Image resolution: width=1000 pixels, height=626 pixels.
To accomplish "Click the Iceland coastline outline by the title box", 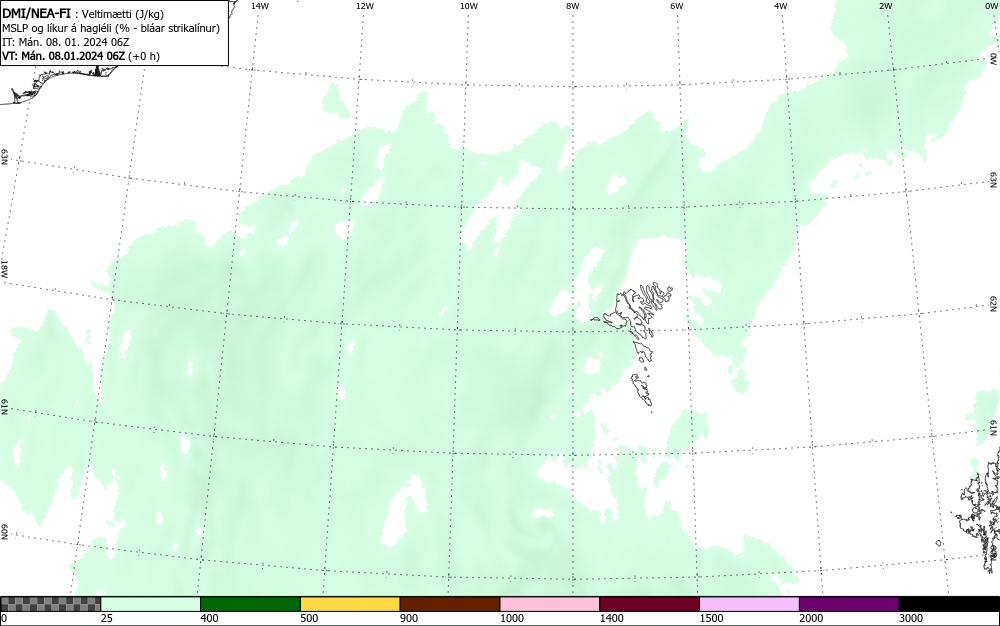I will 57,83.
